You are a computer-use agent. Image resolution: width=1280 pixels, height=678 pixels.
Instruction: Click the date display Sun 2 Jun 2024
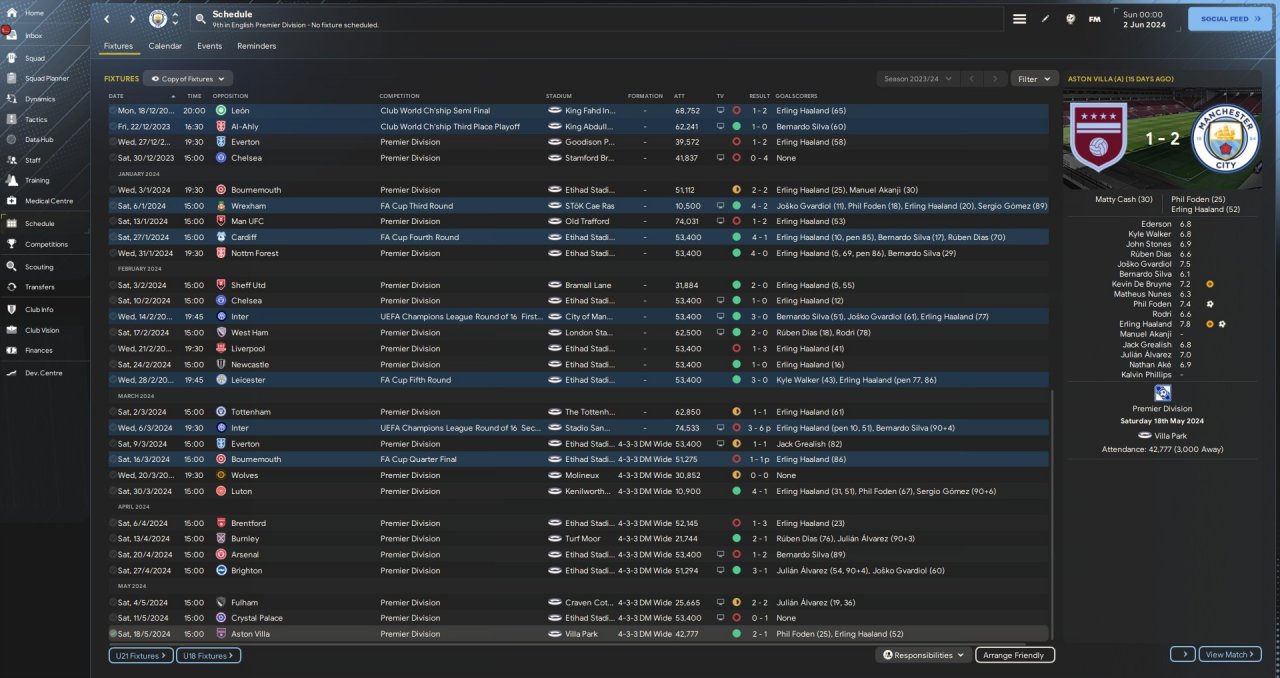[x=1143, y=19]
